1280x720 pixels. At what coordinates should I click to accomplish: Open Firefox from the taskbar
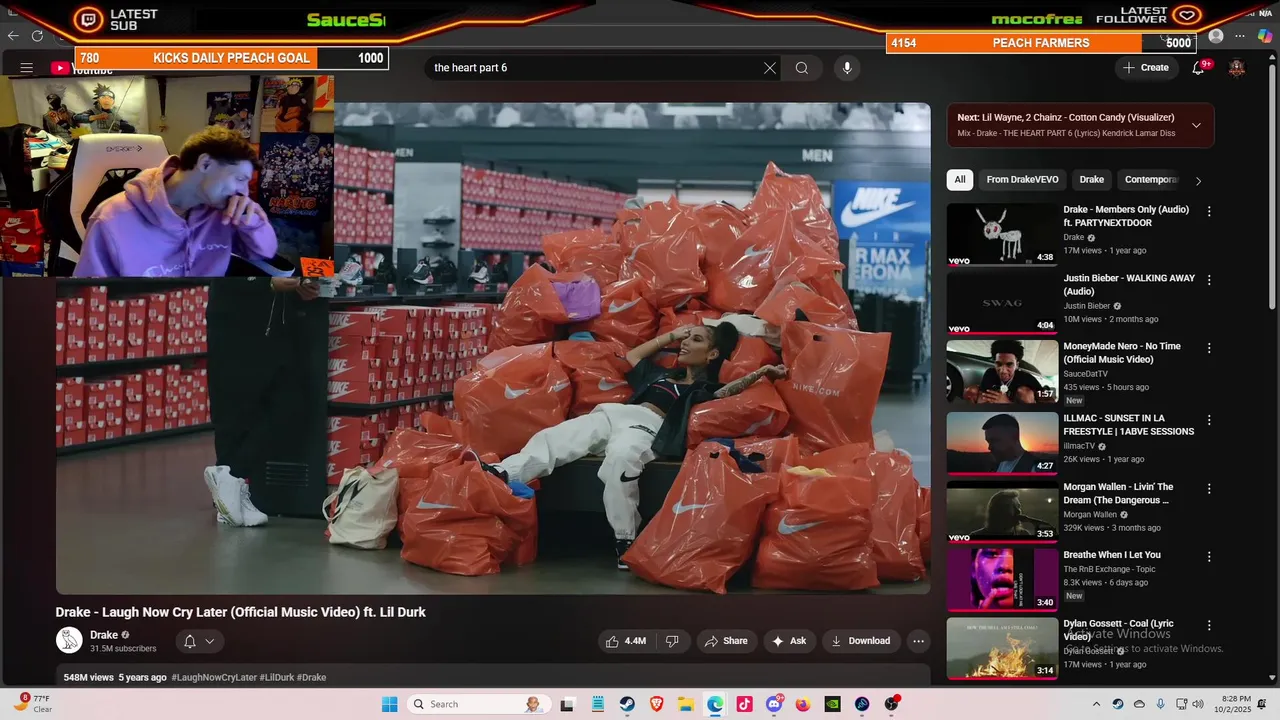(x=803, y=704)
